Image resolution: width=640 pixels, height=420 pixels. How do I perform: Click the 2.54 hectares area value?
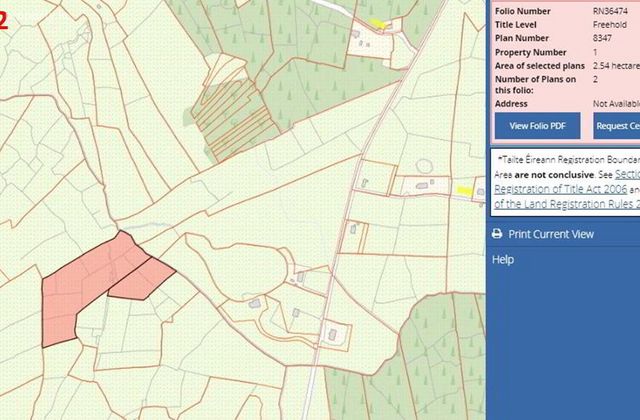point(616,66)
